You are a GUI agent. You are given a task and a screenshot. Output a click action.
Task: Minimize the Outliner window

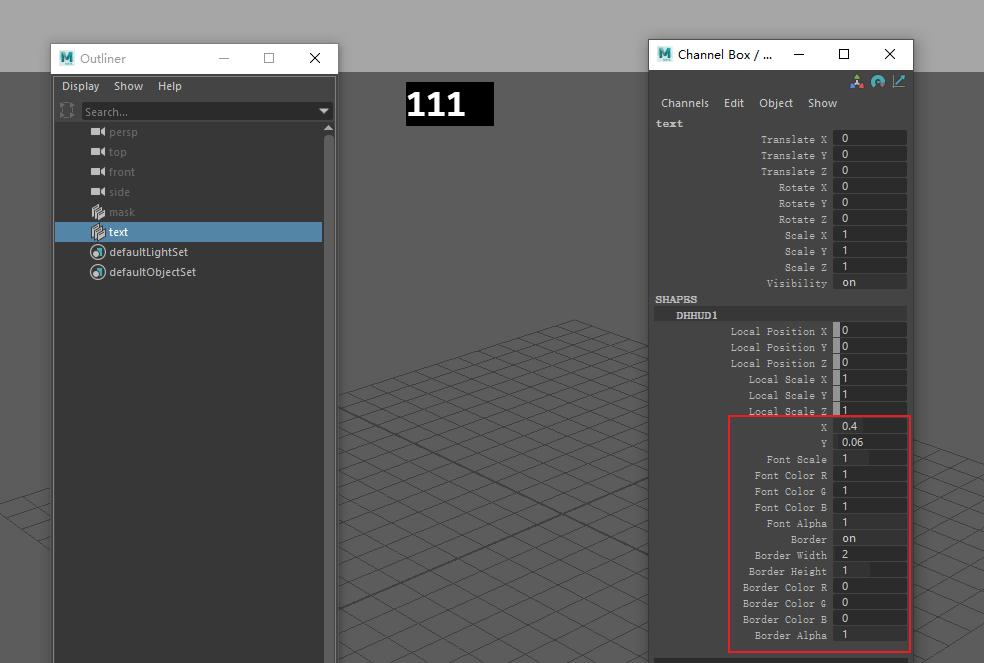[x=224, y=58]
